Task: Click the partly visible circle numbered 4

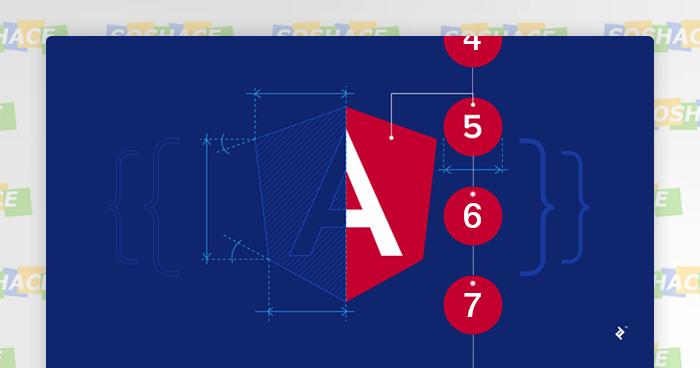Action: [x=473, y=51]
